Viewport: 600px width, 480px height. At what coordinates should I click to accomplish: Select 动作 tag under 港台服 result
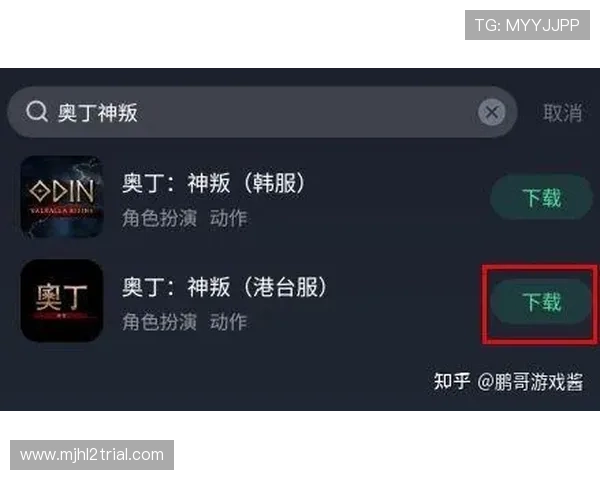pos(228,322)
